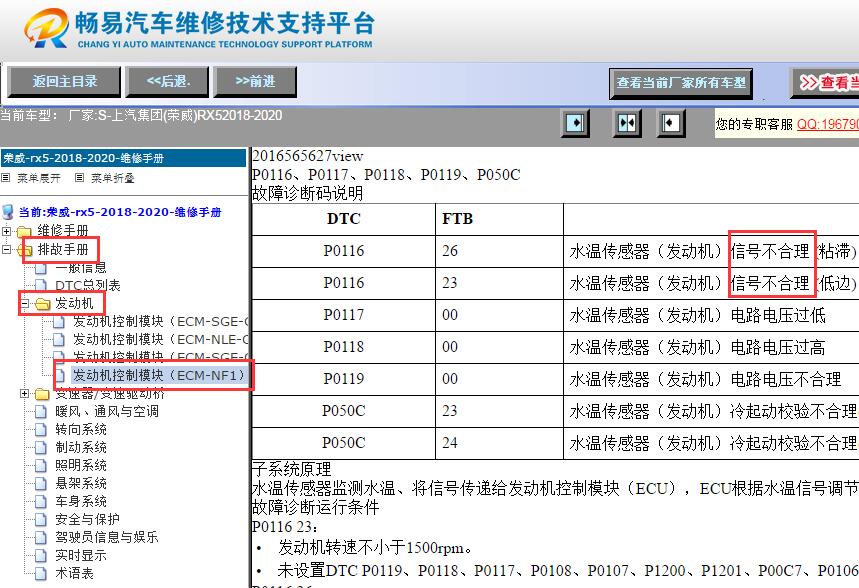Go back with <<后退 button
The height and width of the screenshot is (588, 859).
point(168,82)
